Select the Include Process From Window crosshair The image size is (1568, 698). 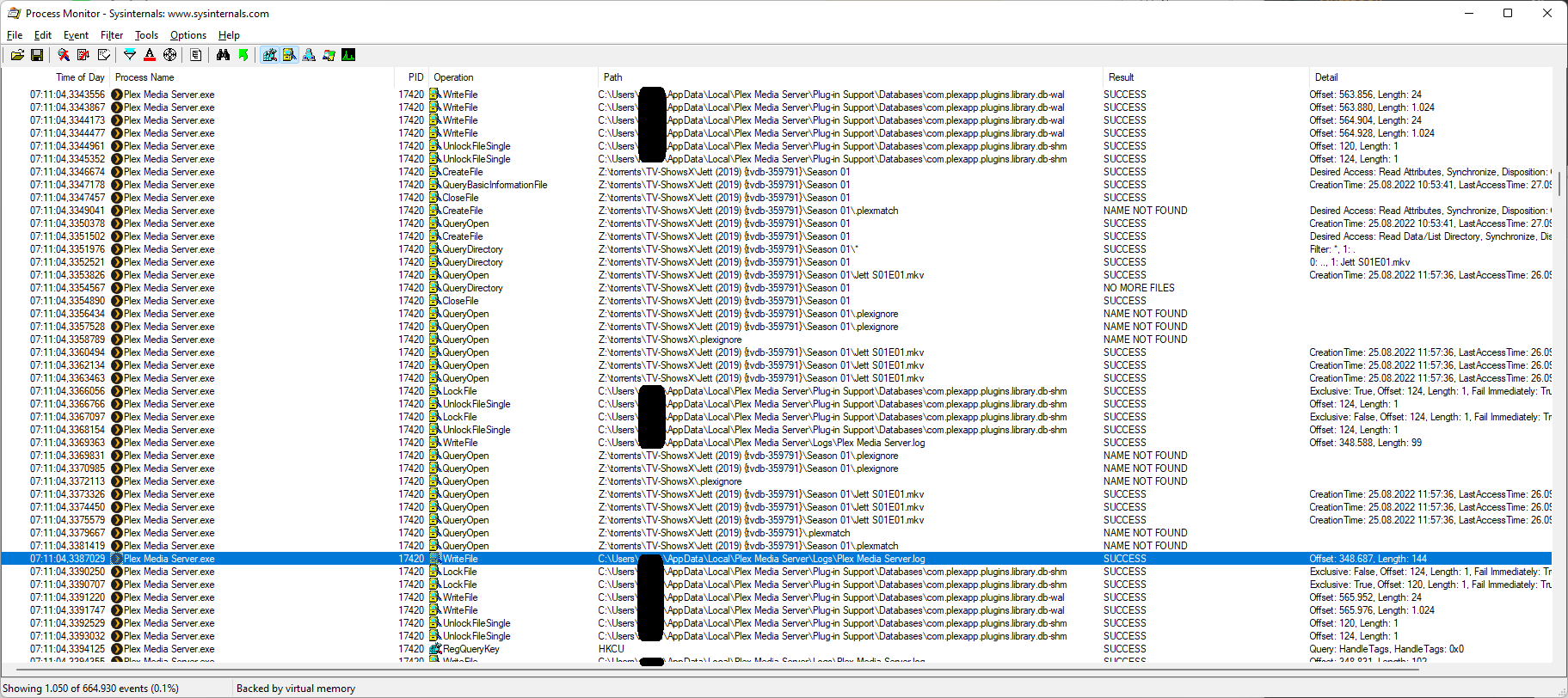pyautogui.click(x=170, y=55)
